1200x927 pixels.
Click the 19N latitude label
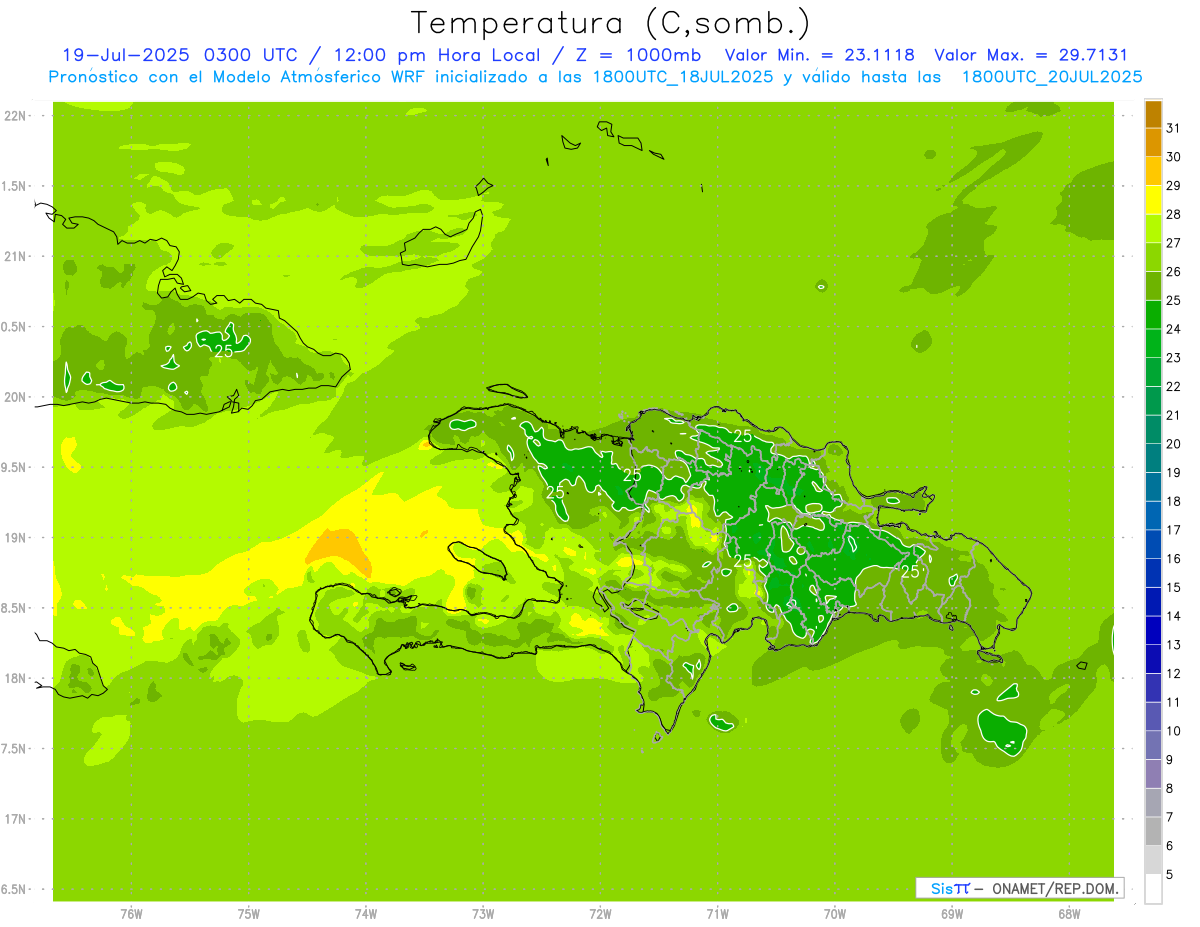(x=16, y=538)
